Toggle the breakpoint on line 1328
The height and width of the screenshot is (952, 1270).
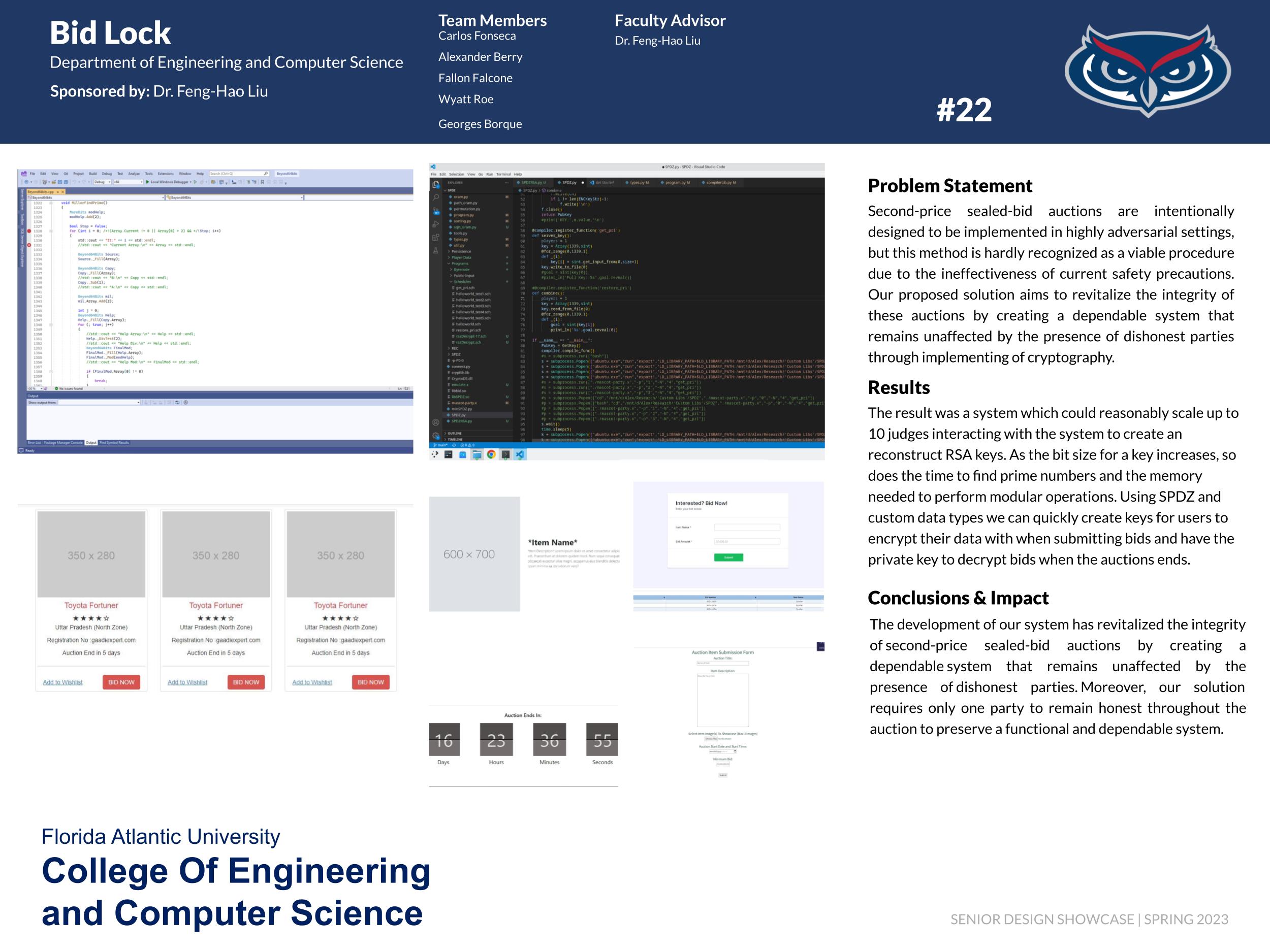coord(29,231)
